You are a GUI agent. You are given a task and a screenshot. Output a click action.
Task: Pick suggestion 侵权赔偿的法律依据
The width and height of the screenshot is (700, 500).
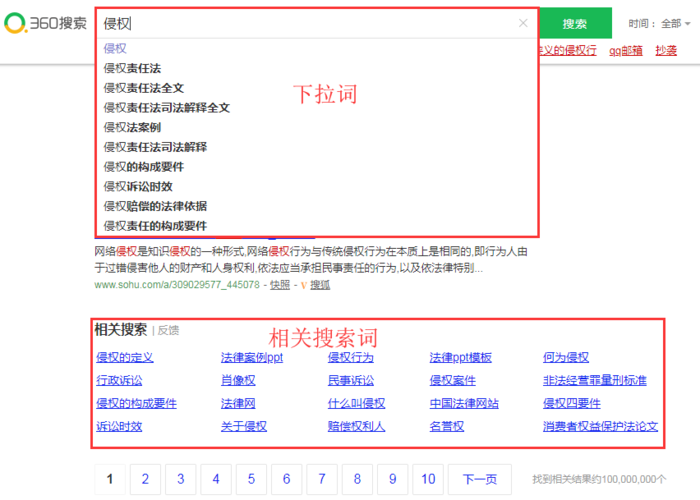155,206
